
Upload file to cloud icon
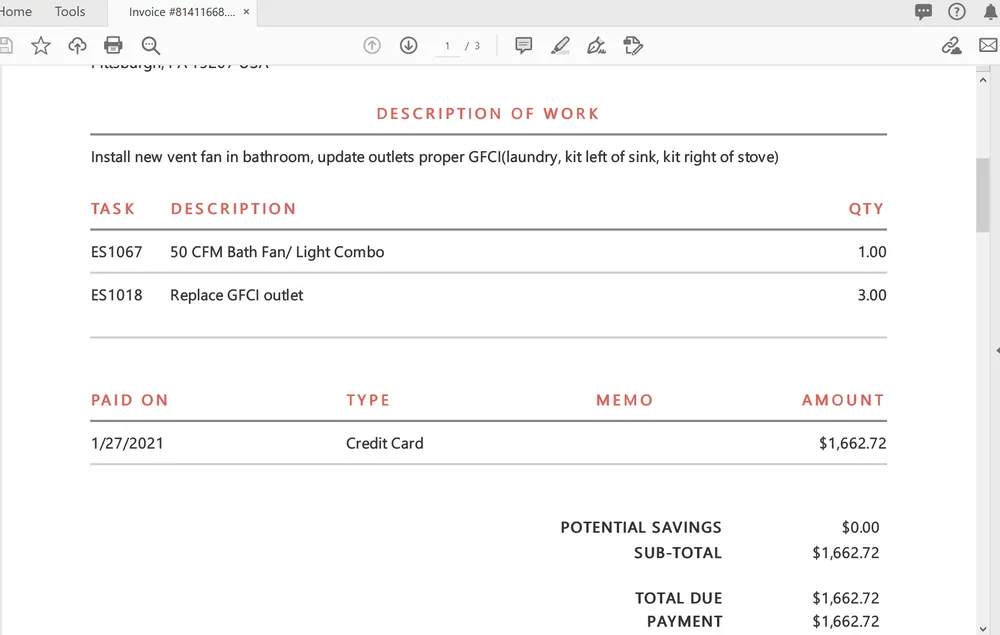[77, 45]
